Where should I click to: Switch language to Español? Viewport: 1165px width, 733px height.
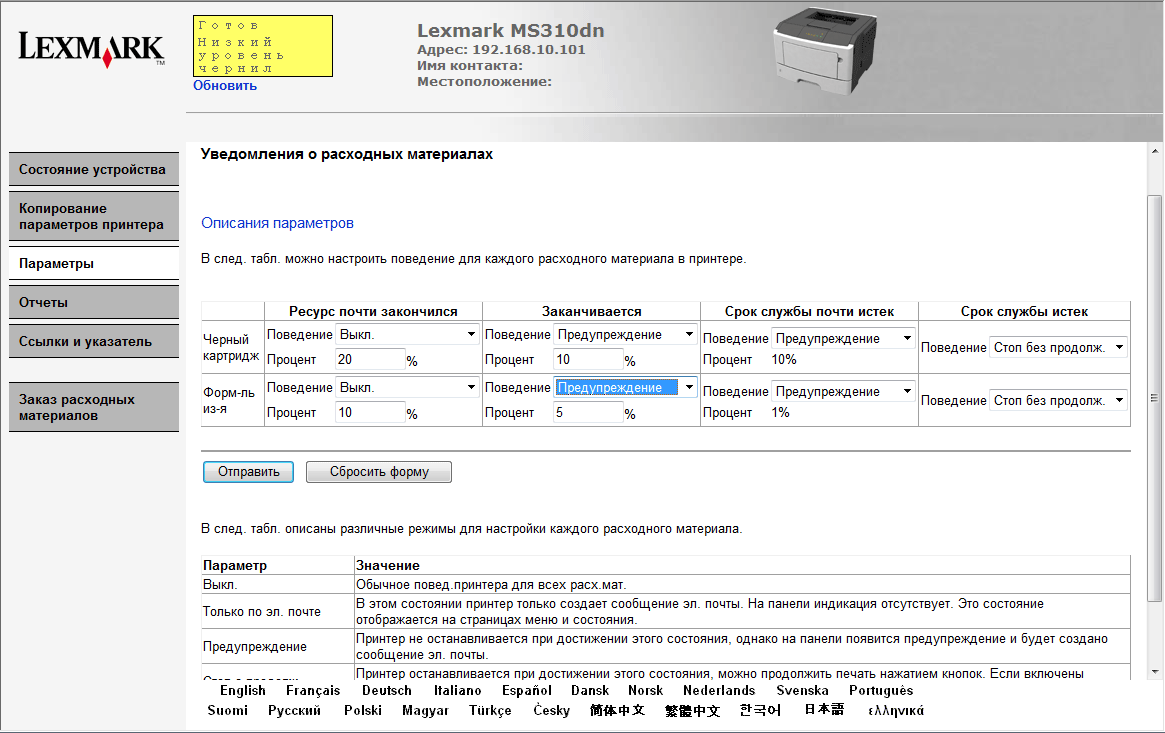coord(527,691)
